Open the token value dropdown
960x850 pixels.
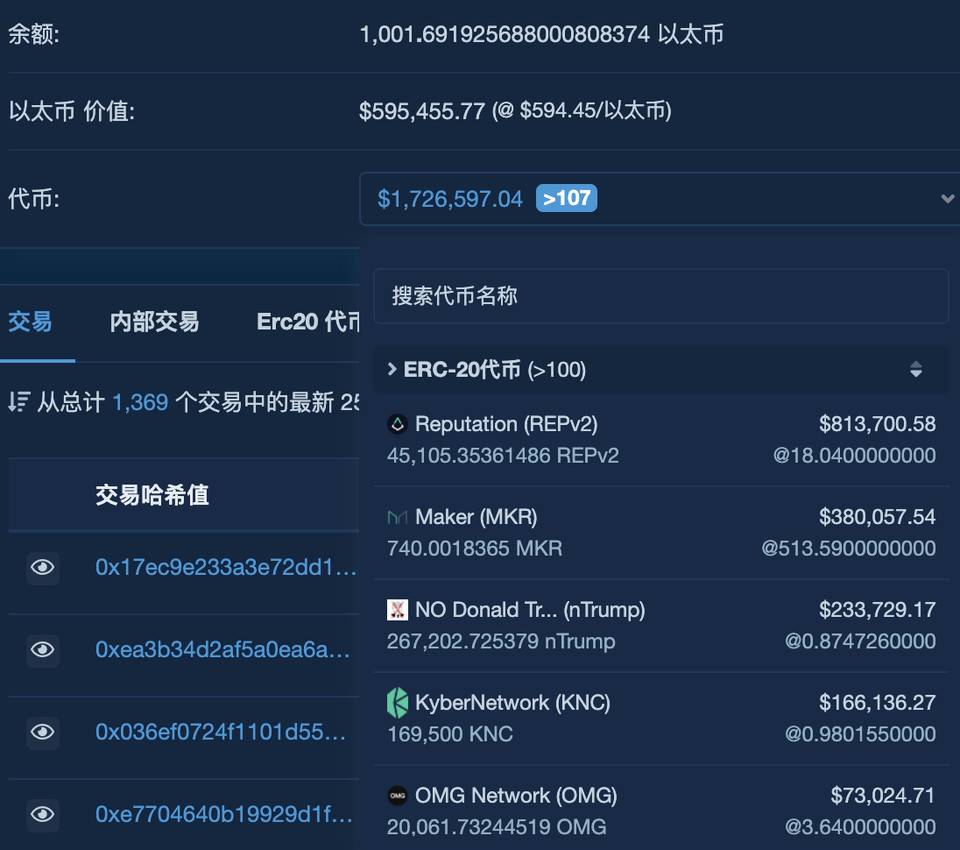944,198
